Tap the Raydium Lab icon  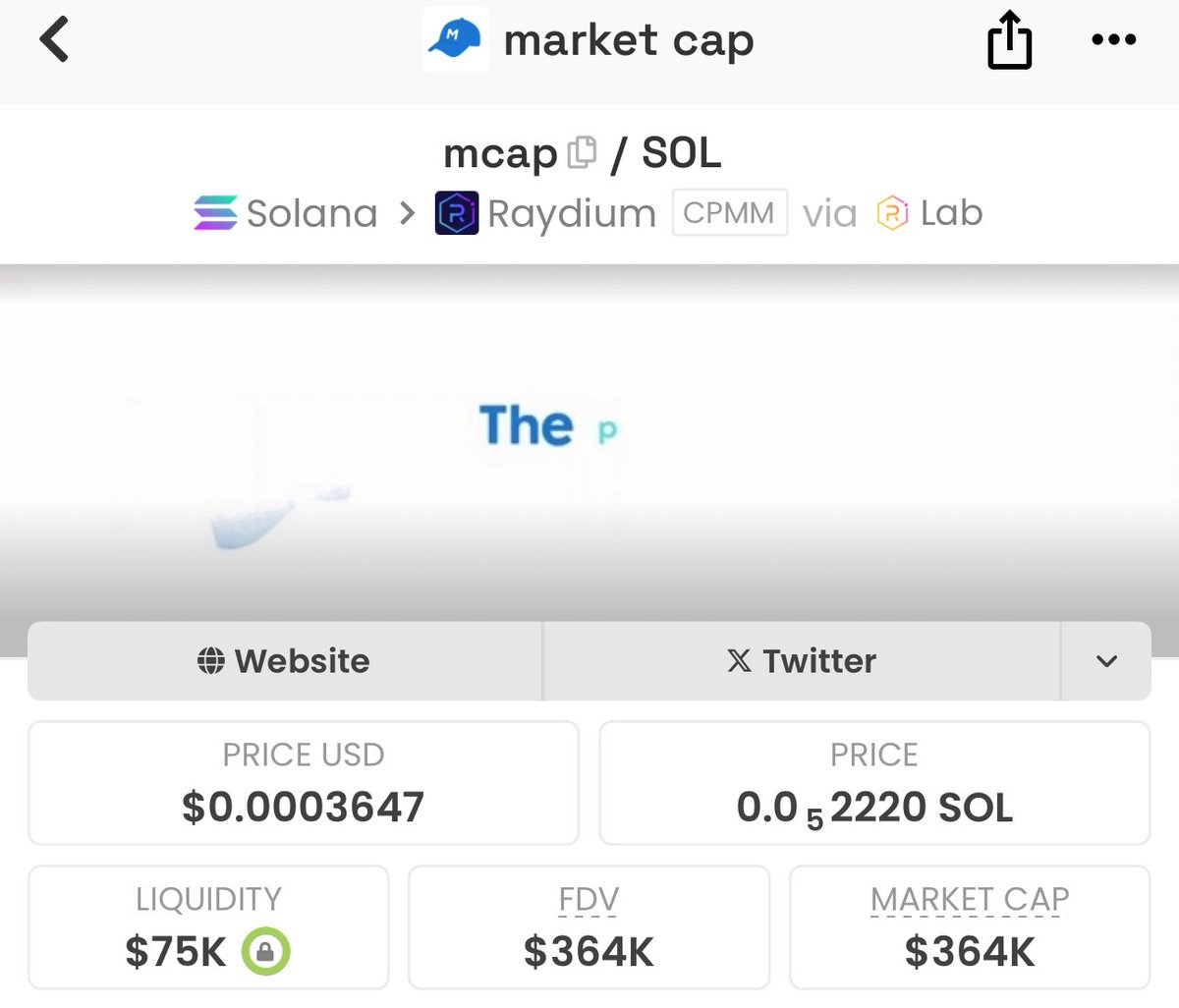(892, 213)
